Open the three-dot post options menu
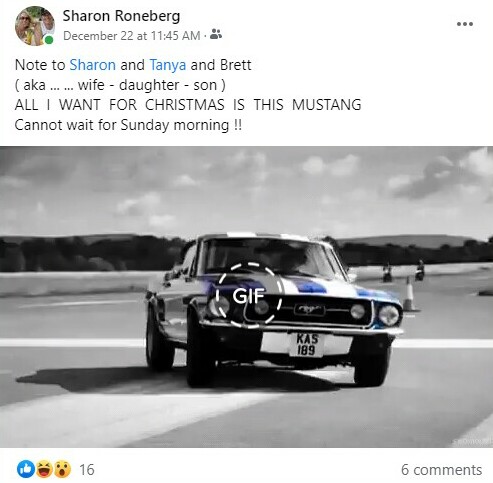Viewport: 493px width, 483px height. click(x=465, y=24)
